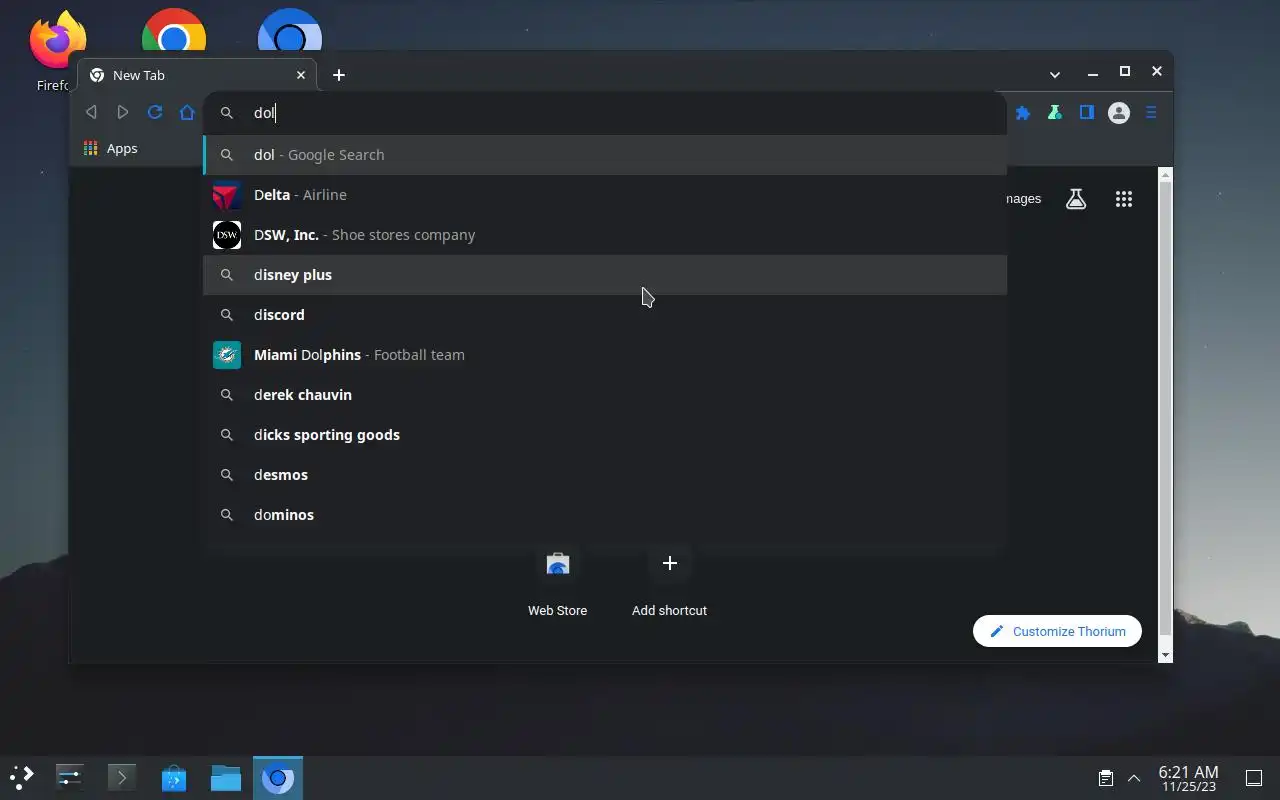Choose the DSW, Inc. suggestion

coord(605,235)
